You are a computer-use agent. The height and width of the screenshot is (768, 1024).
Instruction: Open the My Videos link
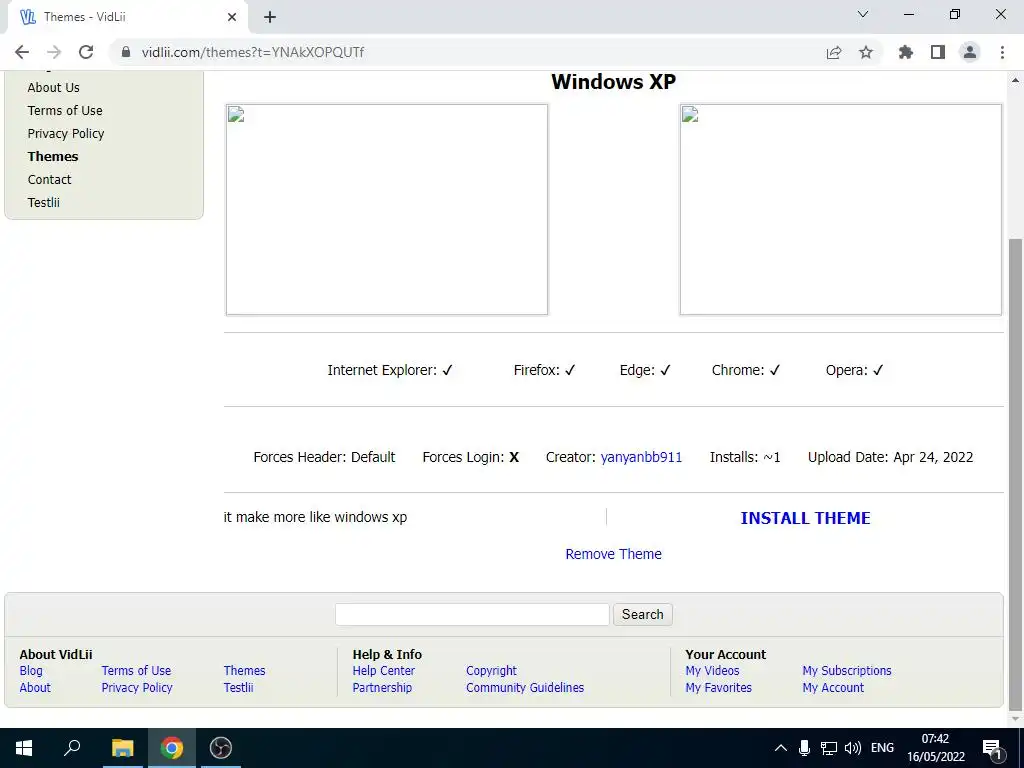coord(712,671)
